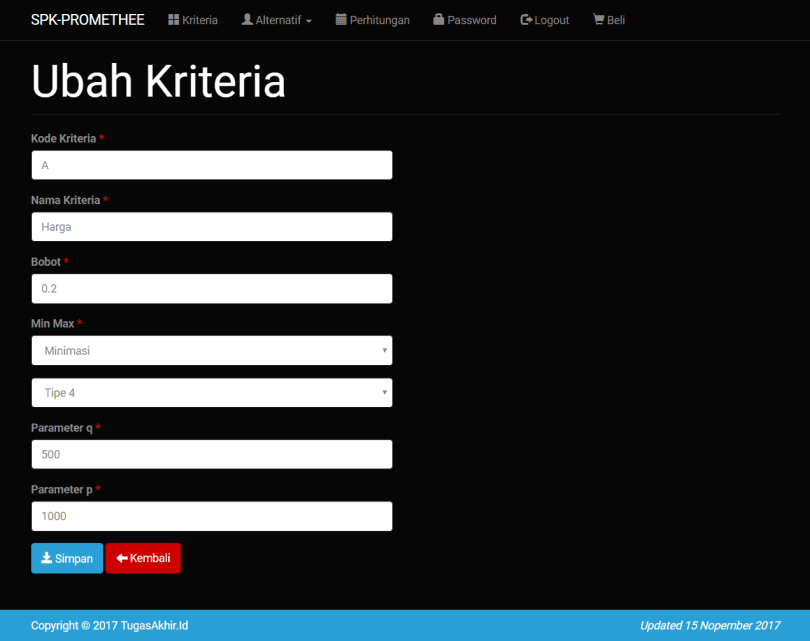Viewport: 810px width, 641px height.
Task: Click the Parameter q field showing 500
Action: pos(211,454)
